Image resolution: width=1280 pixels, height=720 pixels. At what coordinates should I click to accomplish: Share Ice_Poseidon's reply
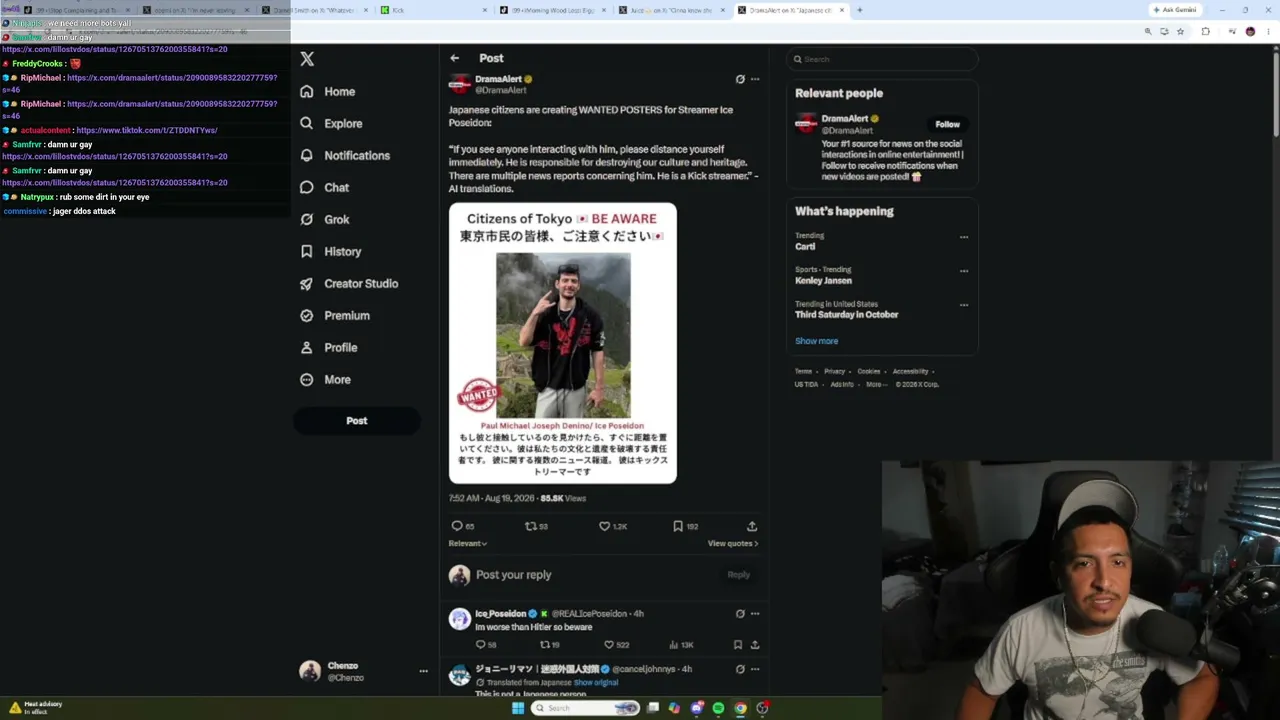click(x=755, y=645)
